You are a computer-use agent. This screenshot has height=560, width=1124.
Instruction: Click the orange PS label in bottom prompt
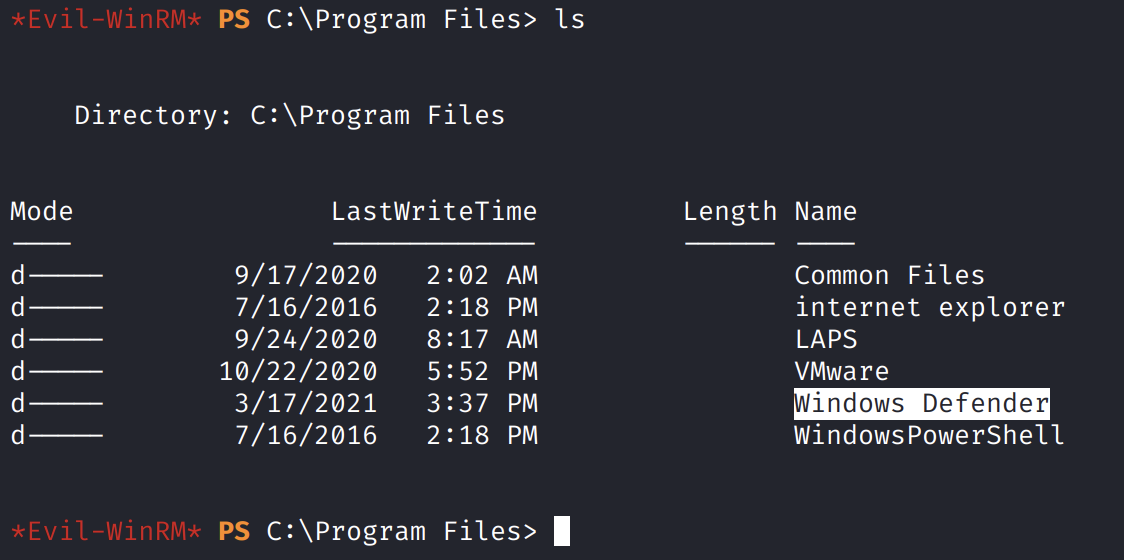pyautogui.click(x=234, y=531)
